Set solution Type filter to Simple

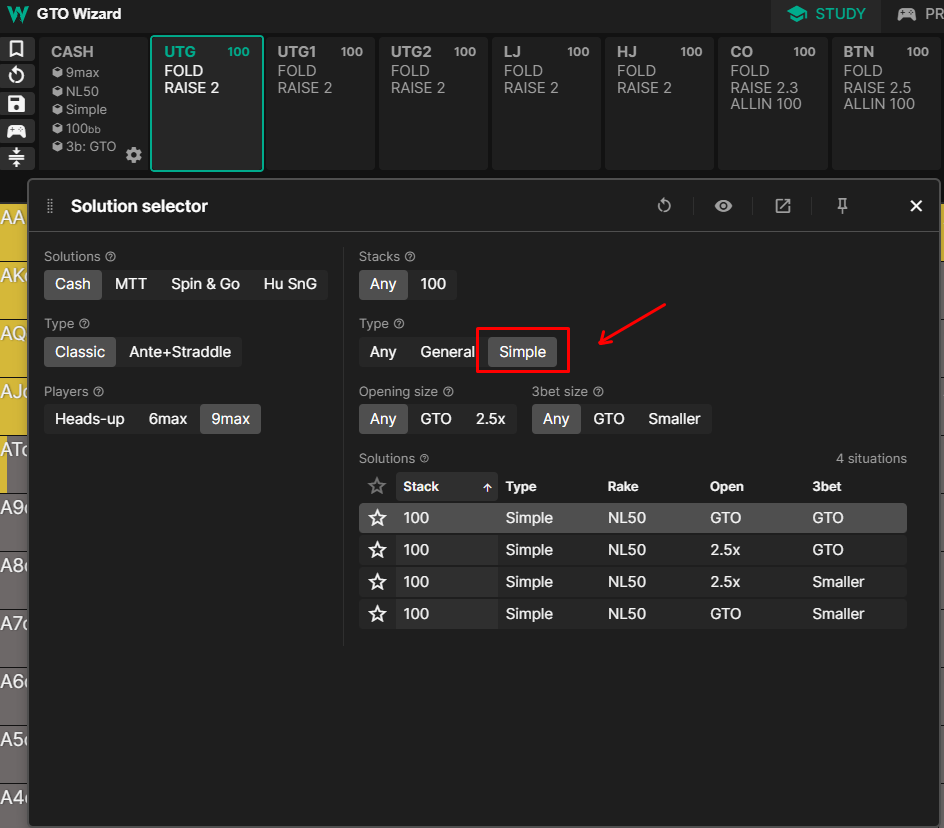coord(523,352)
